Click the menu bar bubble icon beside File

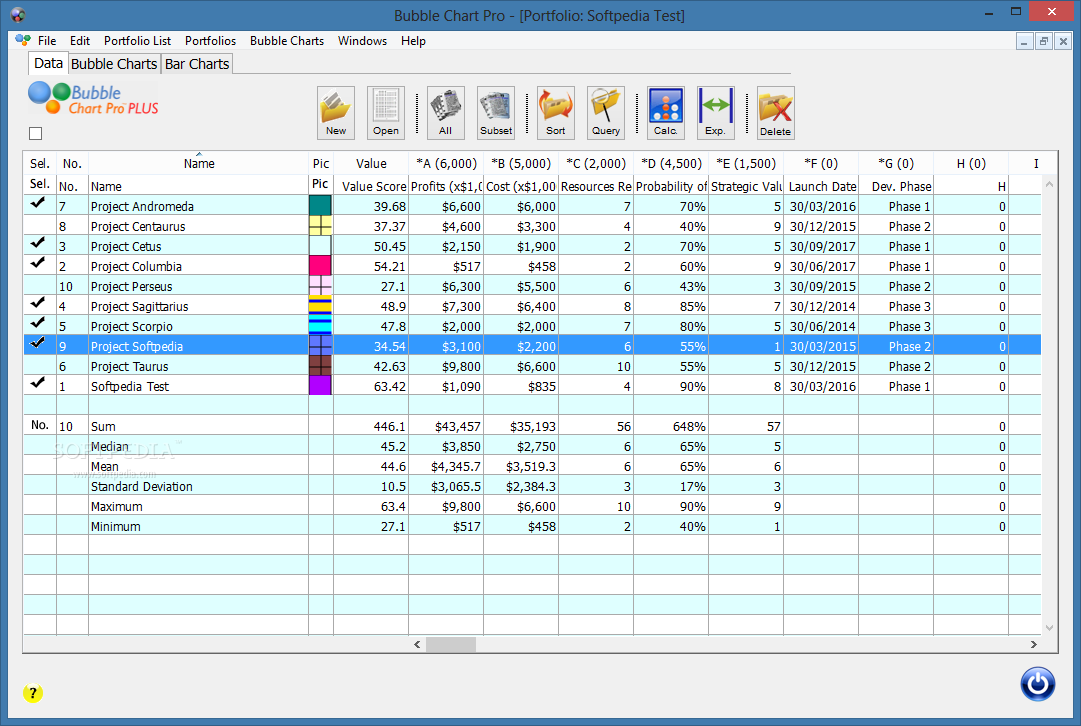(x=23, y=41)
